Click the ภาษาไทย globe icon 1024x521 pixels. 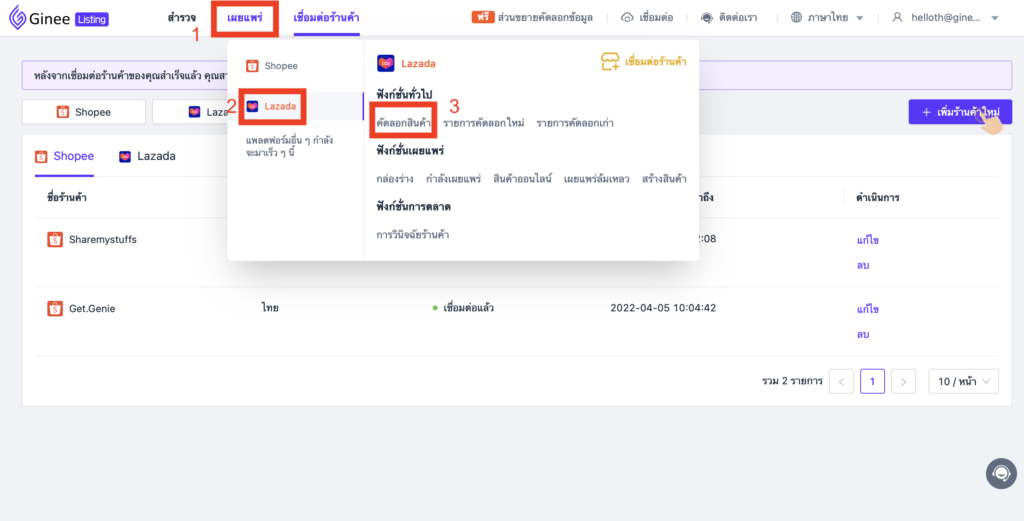(x=796, y=18)
